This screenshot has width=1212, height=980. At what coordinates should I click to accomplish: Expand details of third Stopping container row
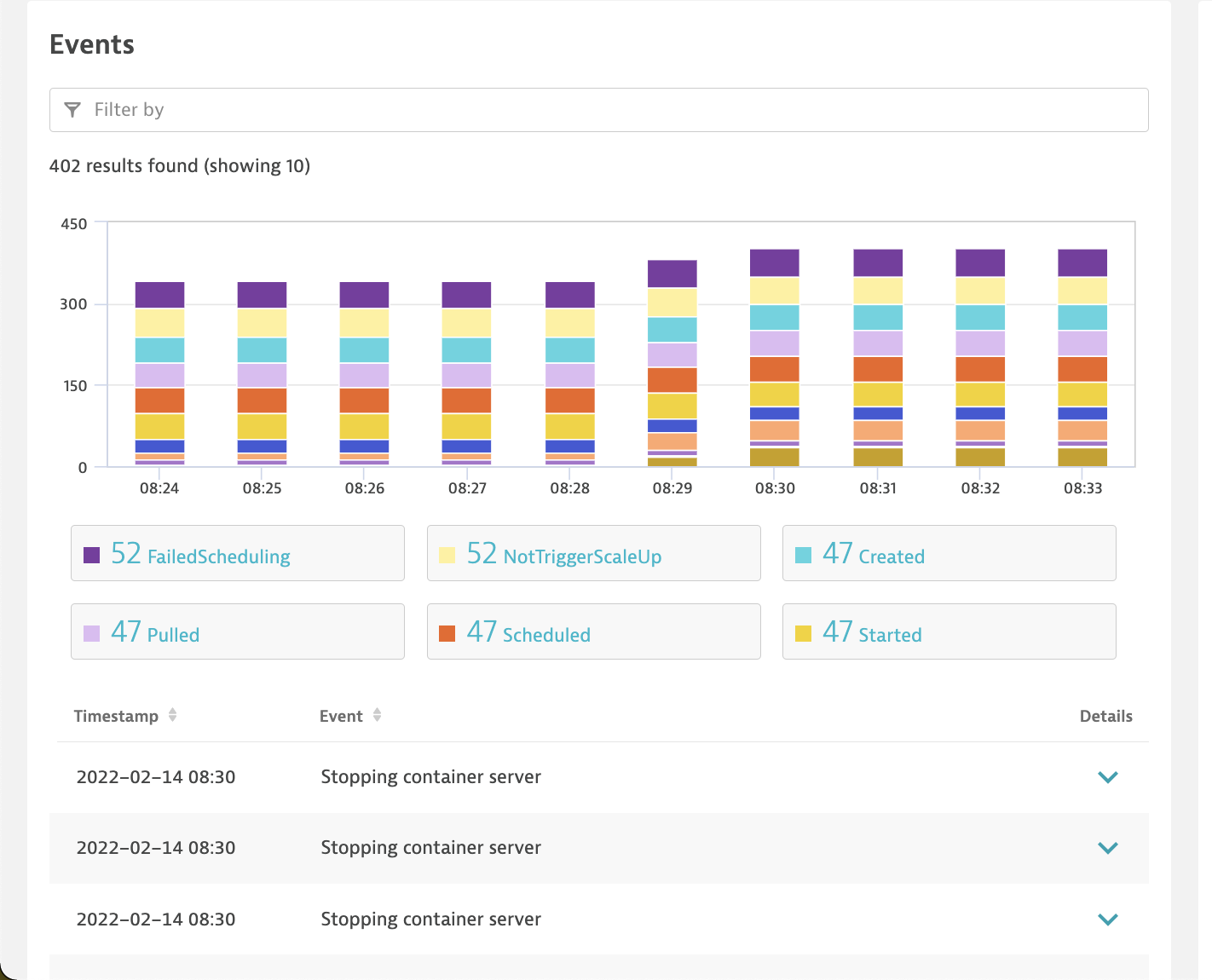pos(1107,919)
